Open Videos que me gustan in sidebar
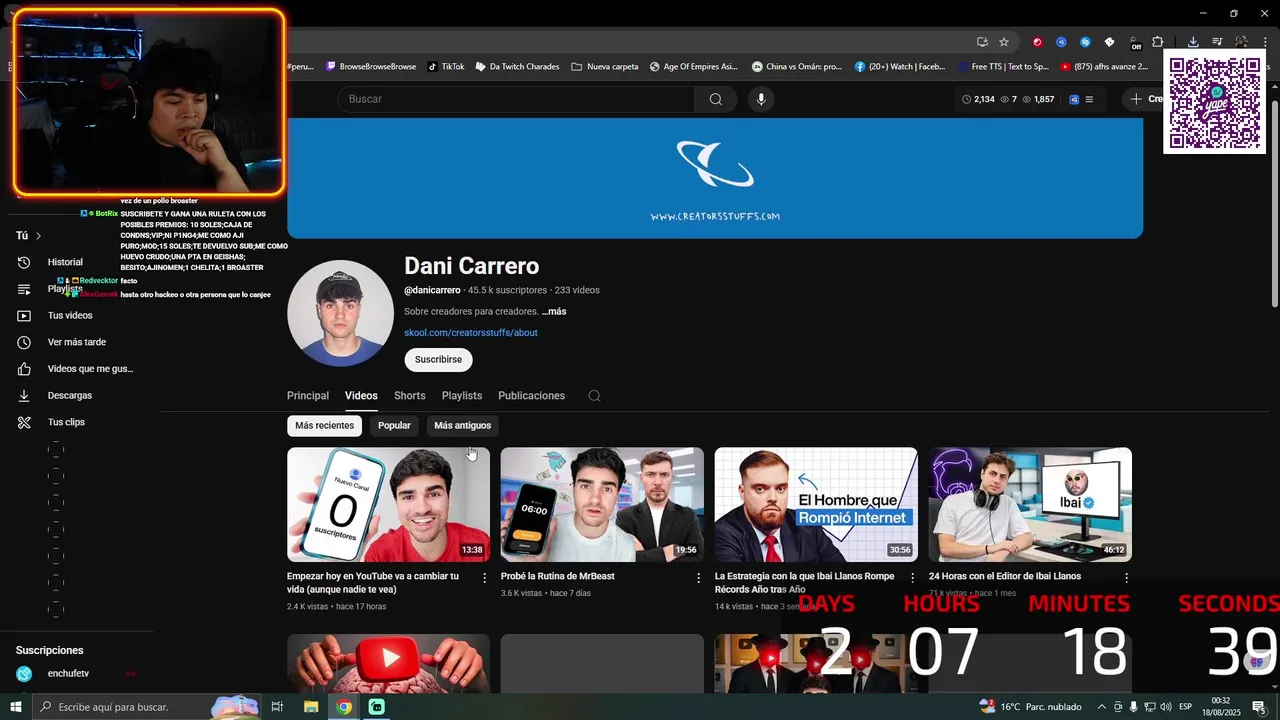Image resolution: width=1280 pixels, height=720 pixels. tap(90, 369)
